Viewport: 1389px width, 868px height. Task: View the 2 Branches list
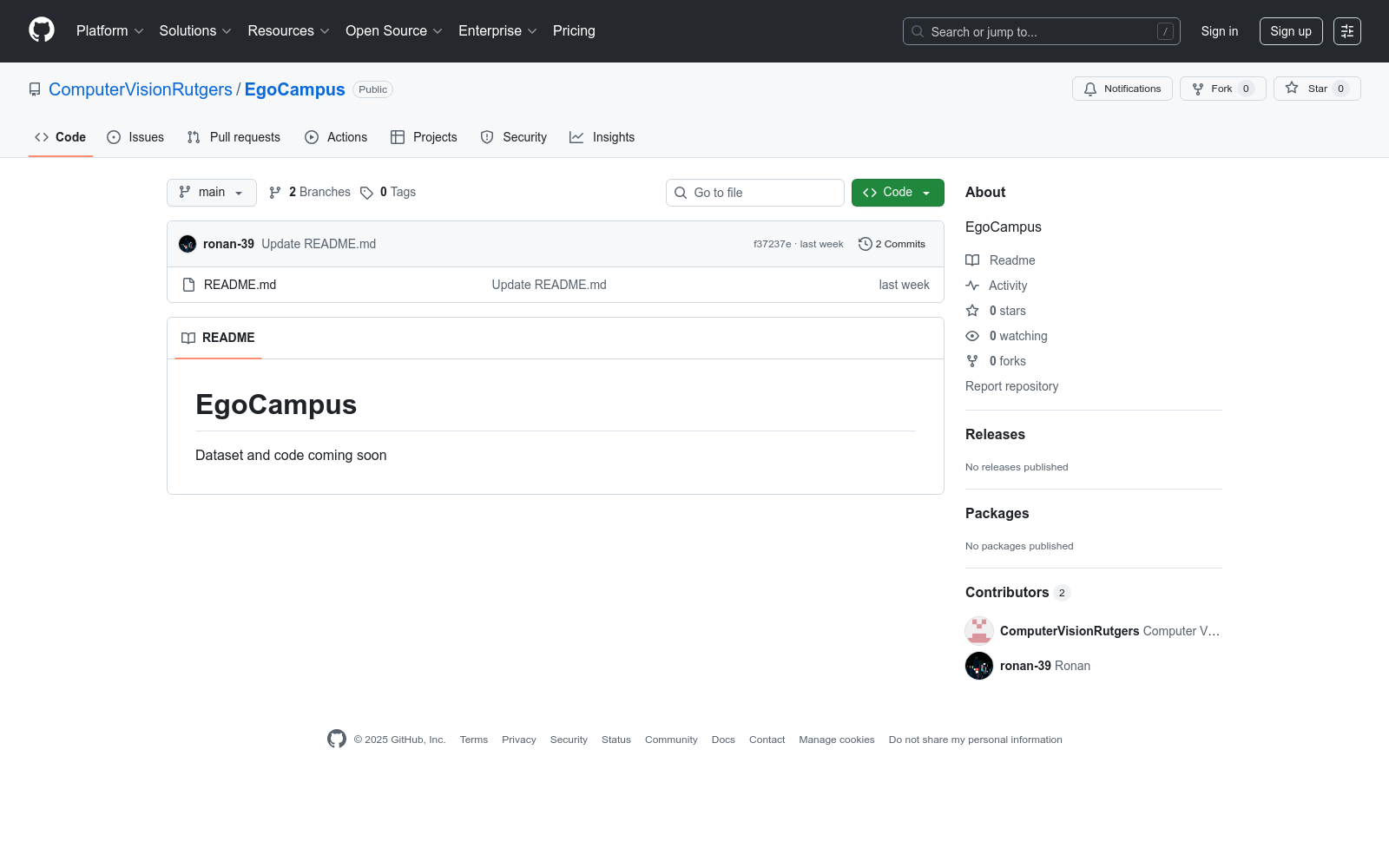click(310, 192)
